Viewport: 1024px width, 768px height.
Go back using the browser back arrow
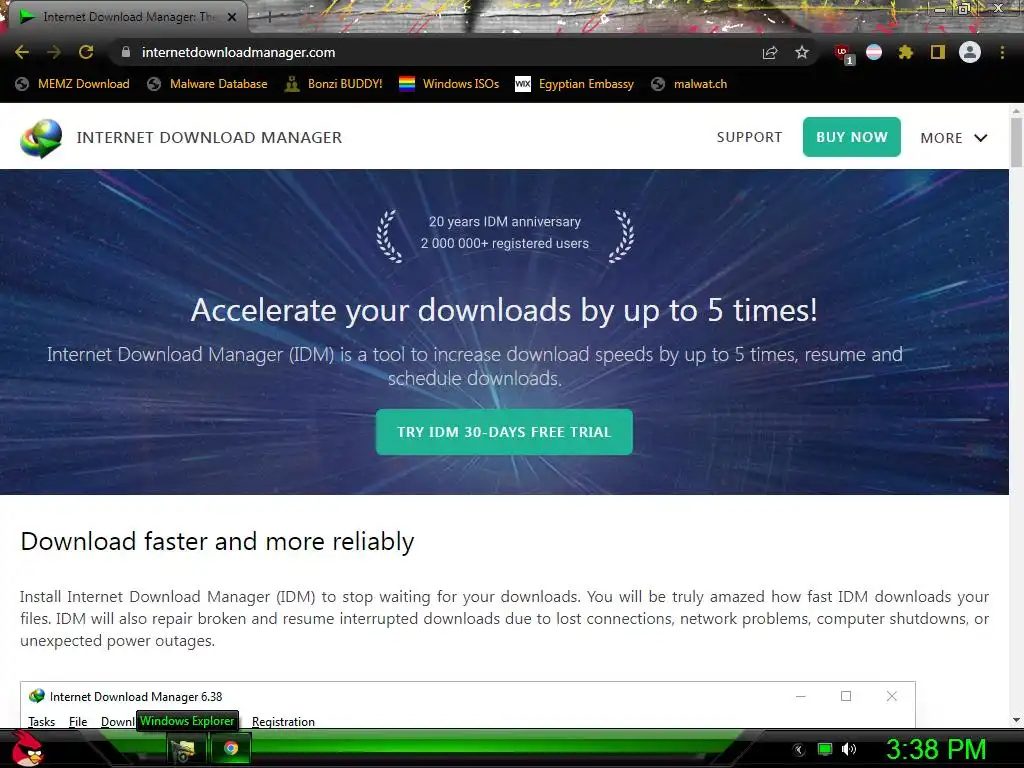point(22,52)
